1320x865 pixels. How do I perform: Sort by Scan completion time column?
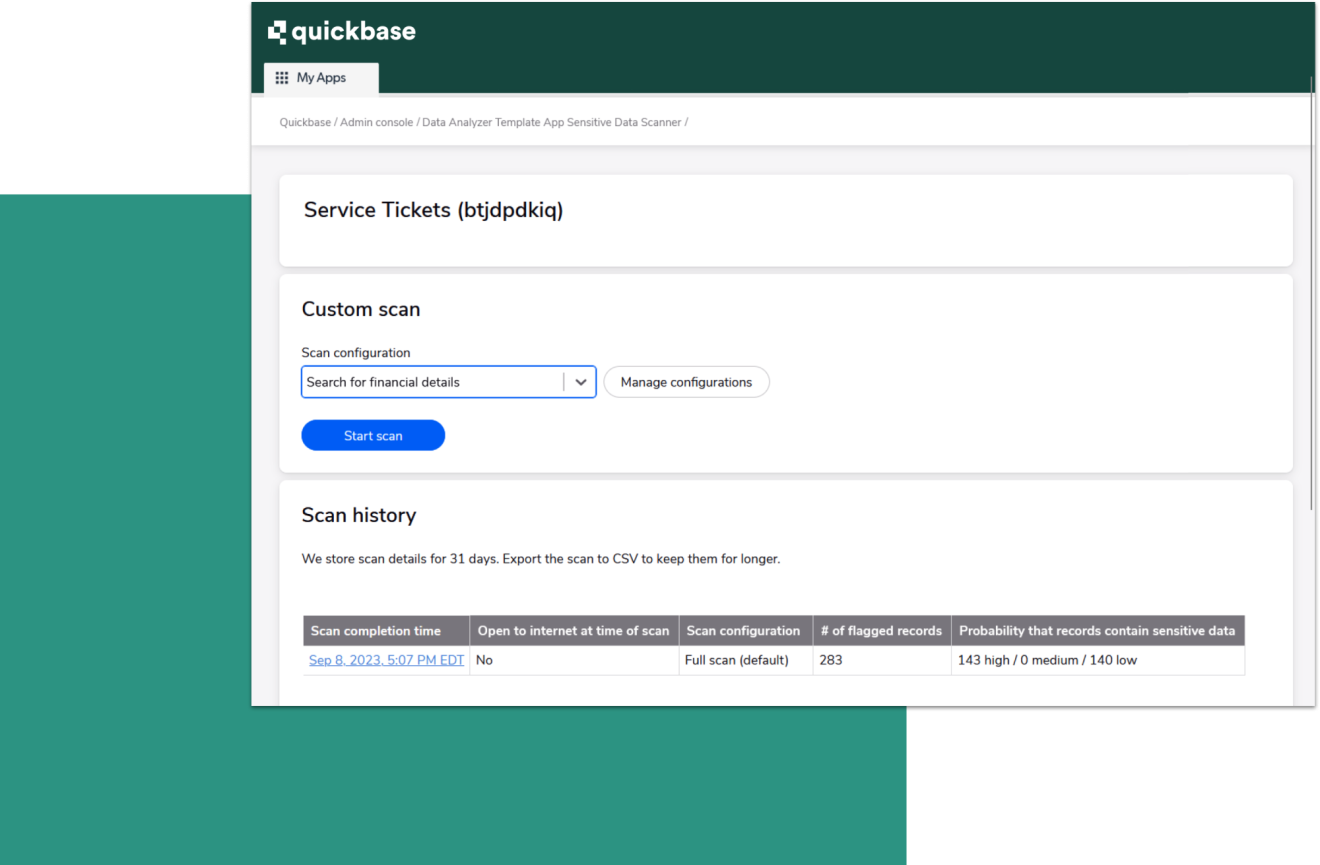pyautogui.click(x=376, y=630)
